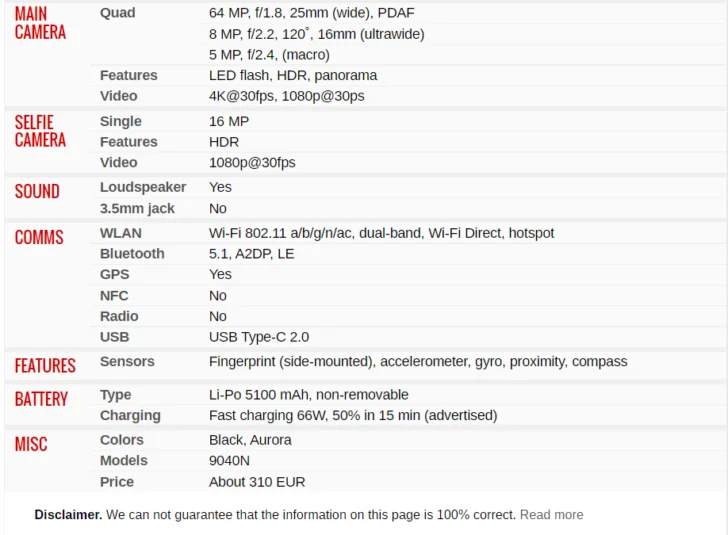Open the WLAN spec label
The height and width of the screenshot is (535, 728).
pos(120,233)
